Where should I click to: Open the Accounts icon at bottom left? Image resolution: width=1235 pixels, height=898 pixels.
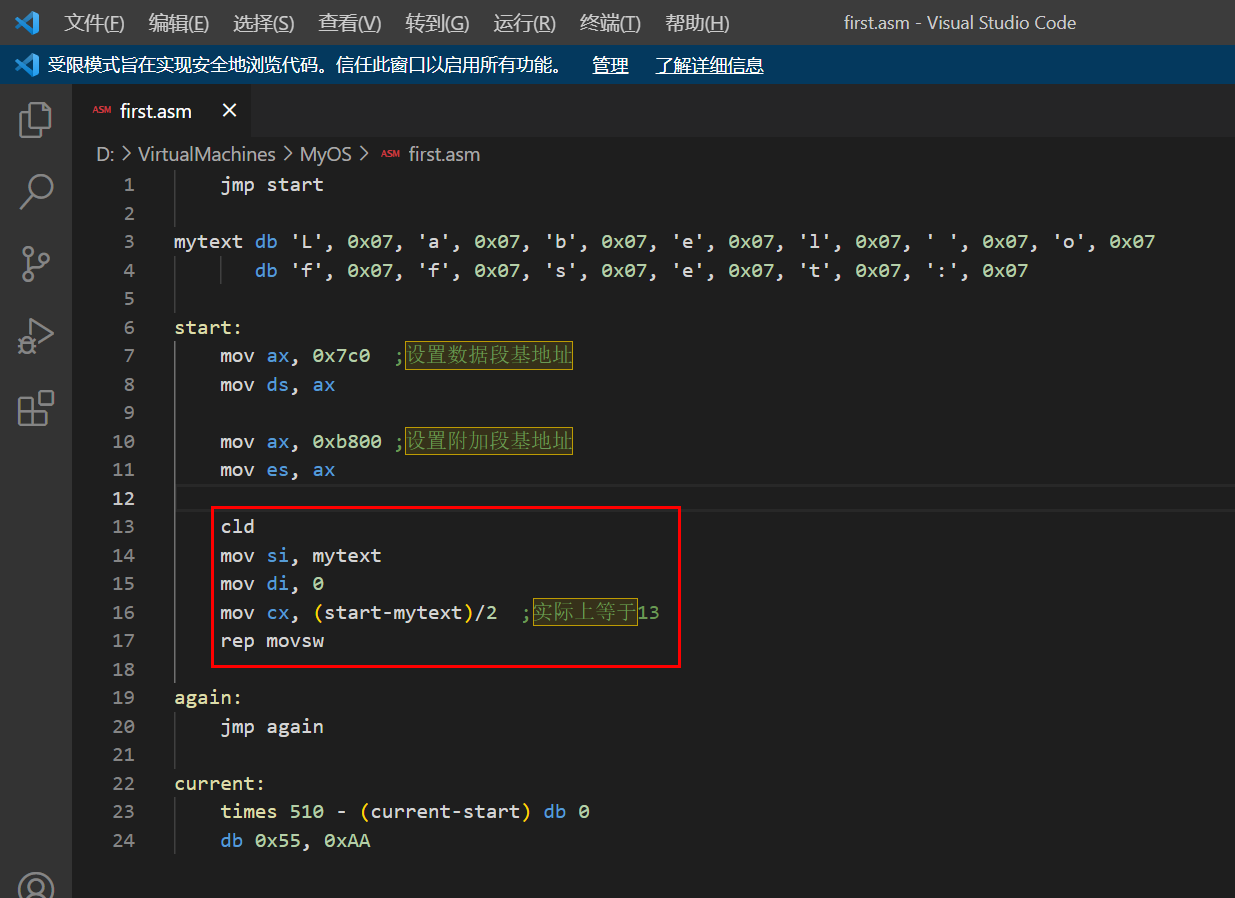point(36,886)
